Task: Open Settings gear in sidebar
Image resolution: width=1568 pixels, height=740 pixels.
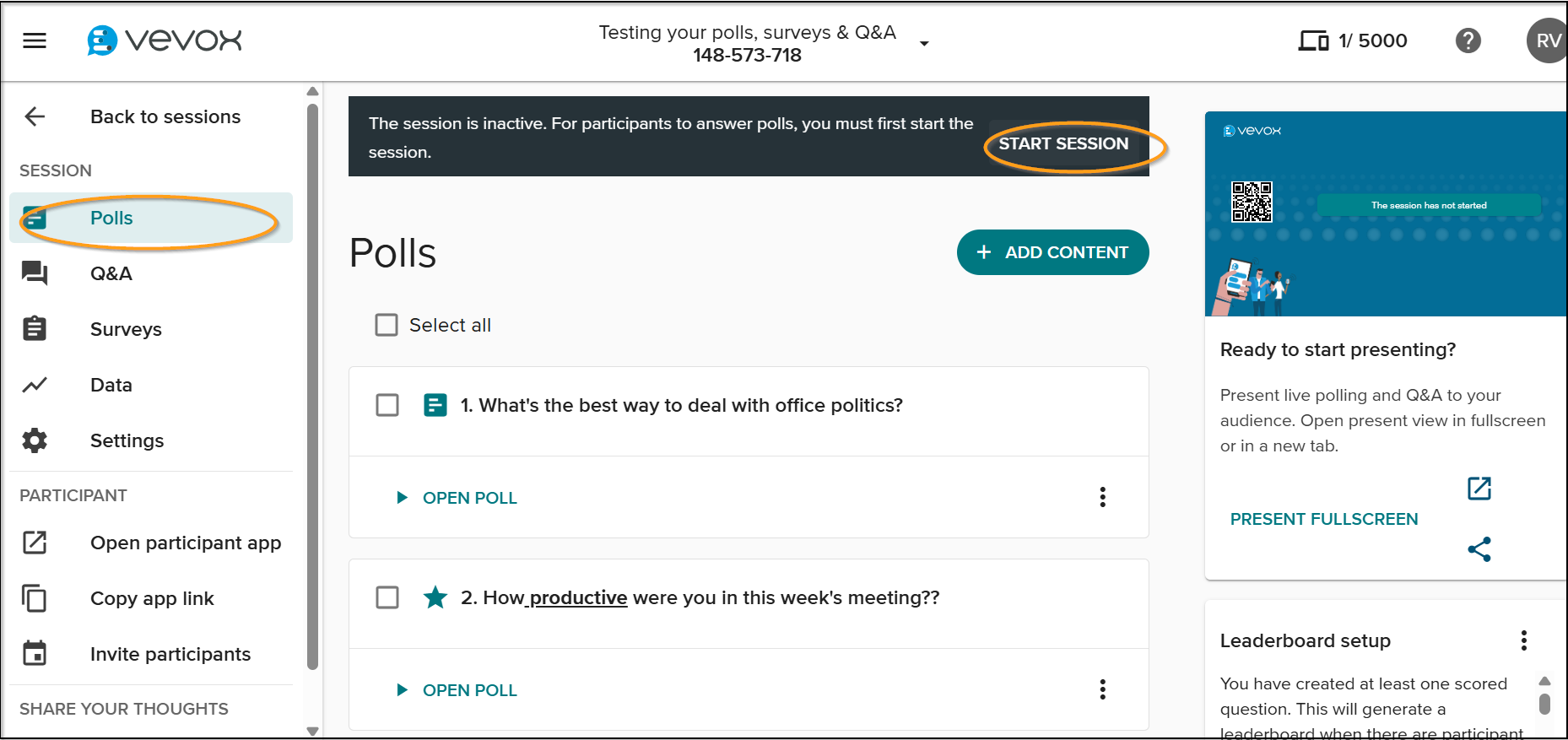Action: pyautogui.click(x=35, y=440)
